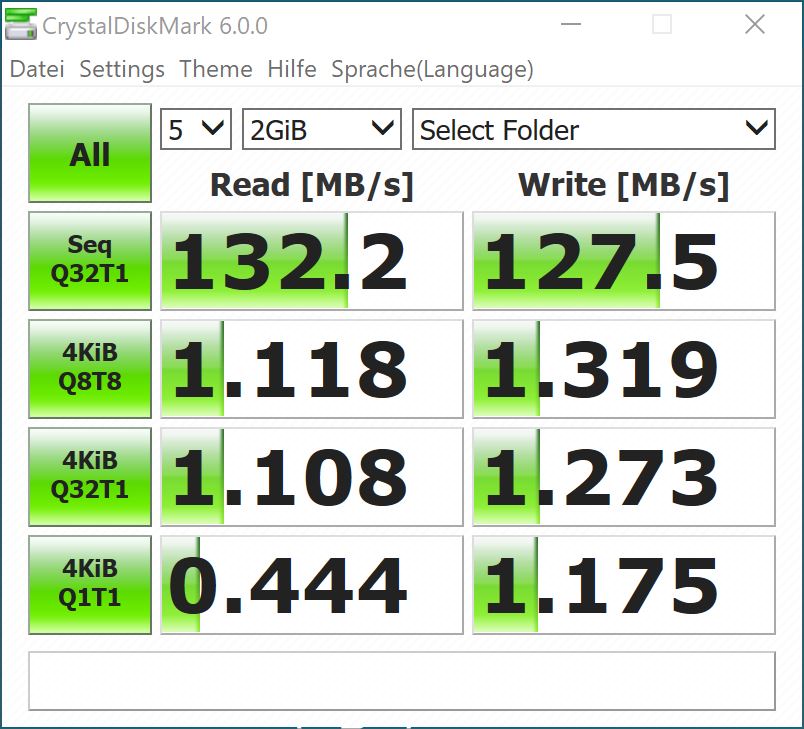Expand the test count dropdown showing 5
The height and width of the screenshot is (729, 804).
(196, 129)
